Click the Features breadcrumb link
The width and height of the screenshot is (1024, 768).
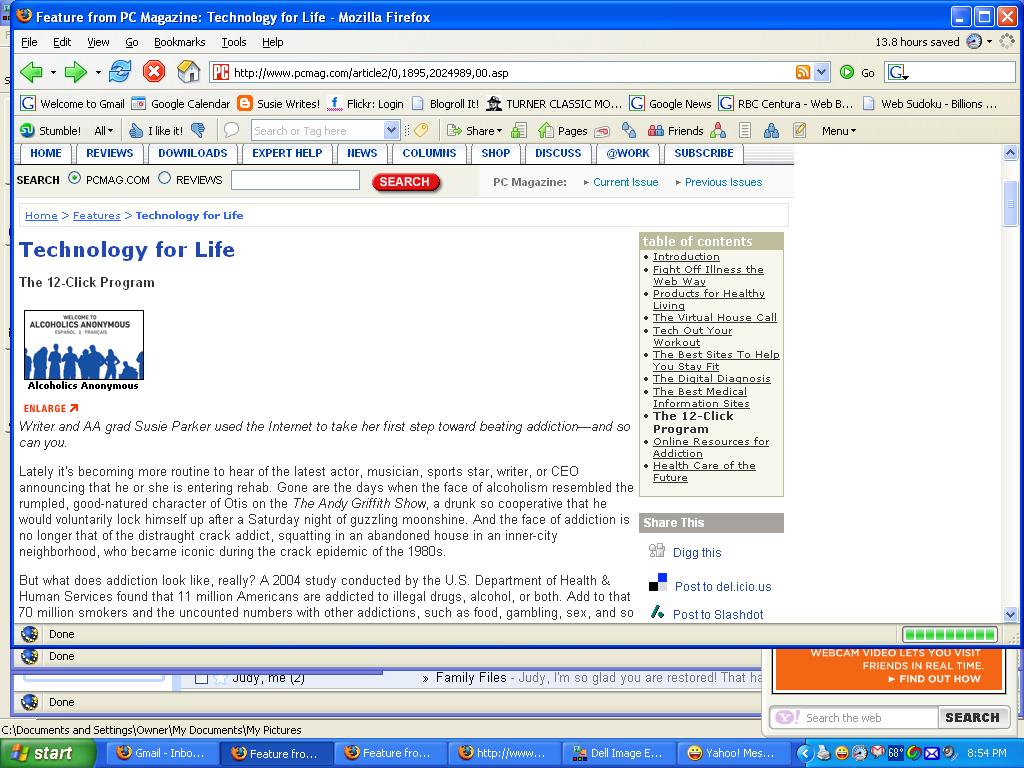point(97,216)
